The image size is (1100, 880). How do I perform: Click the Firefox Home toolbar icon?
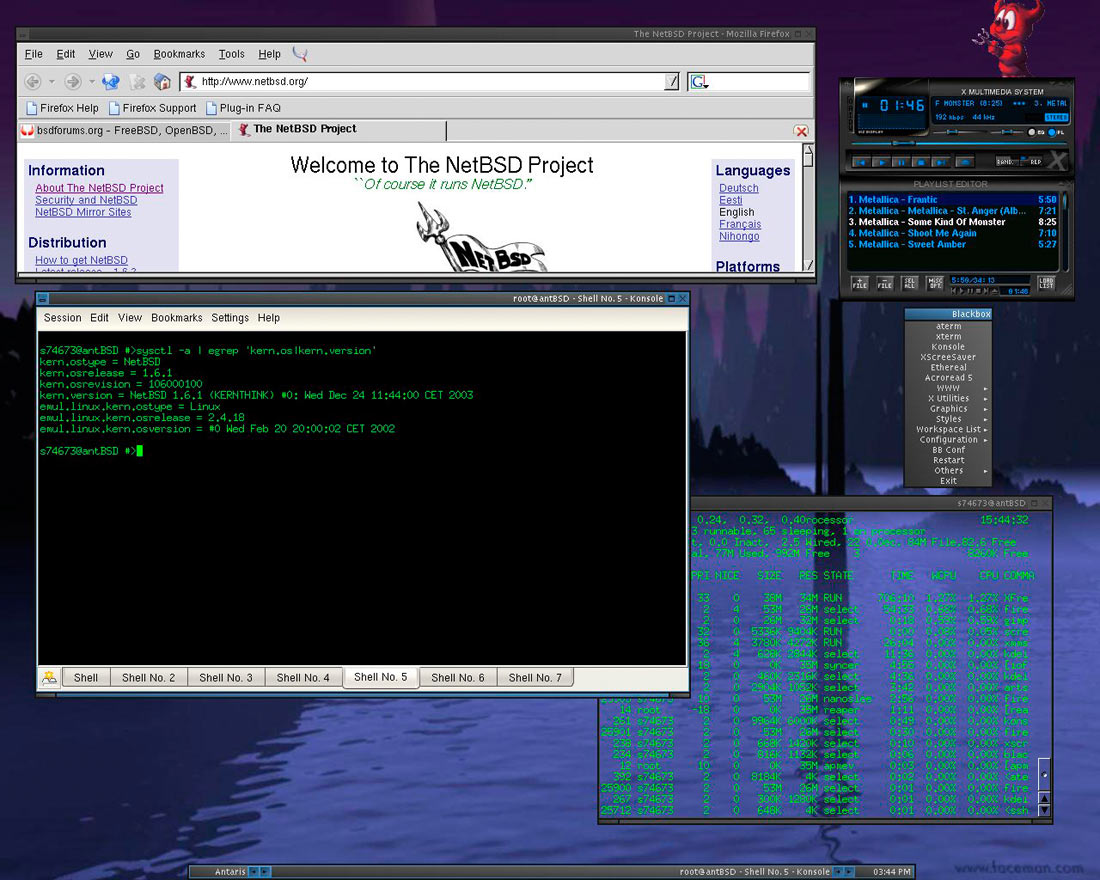coord(162,82)
